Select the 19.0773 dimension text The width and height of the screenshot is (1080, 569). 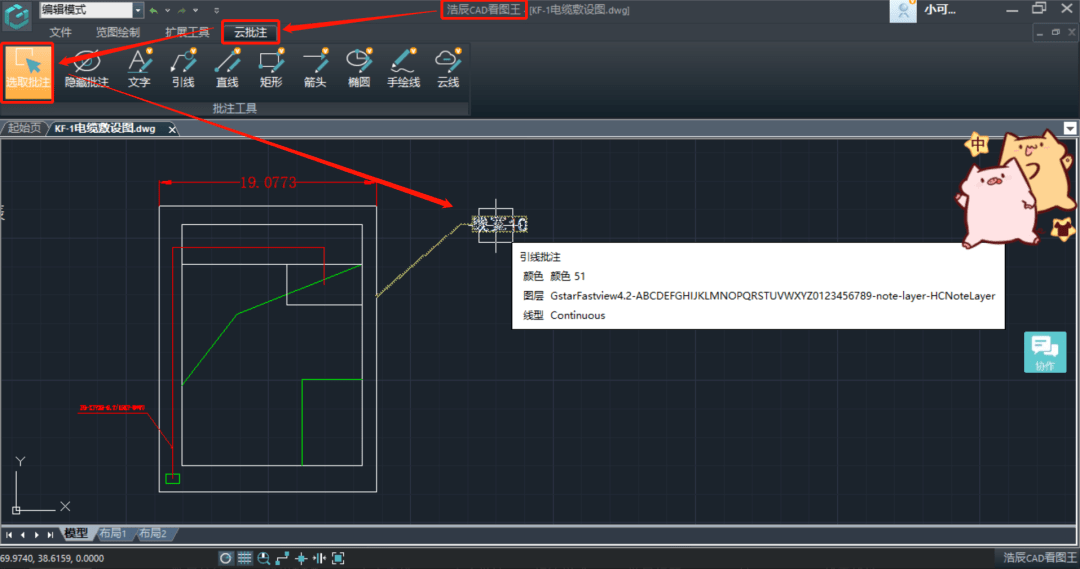click(x=268, y=183)
